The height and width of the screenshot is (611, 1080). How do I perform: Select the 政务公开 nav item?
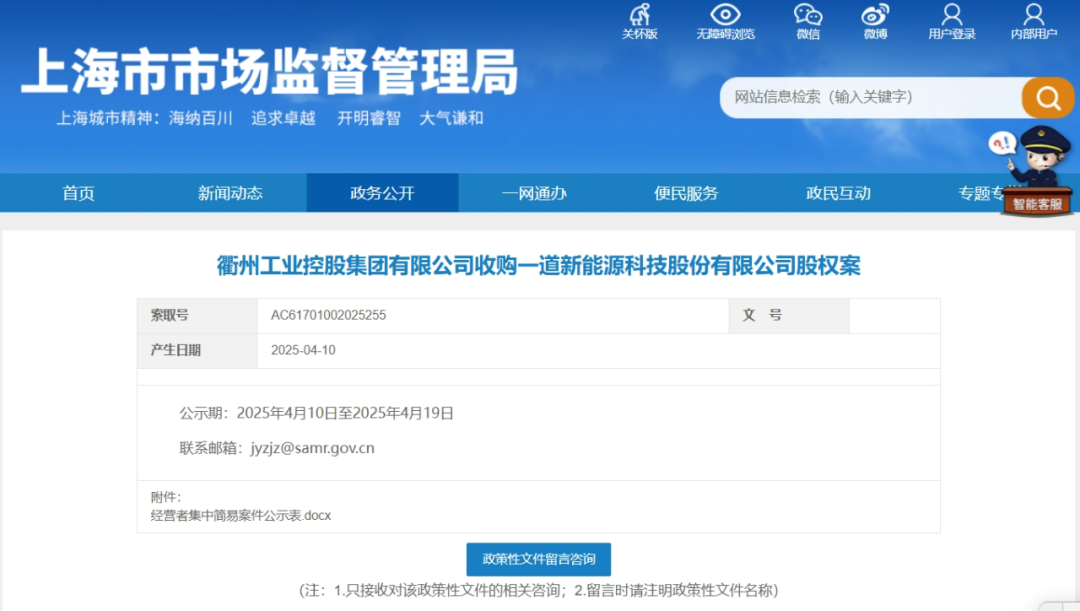pyautogui.click(x=382, y=193)
